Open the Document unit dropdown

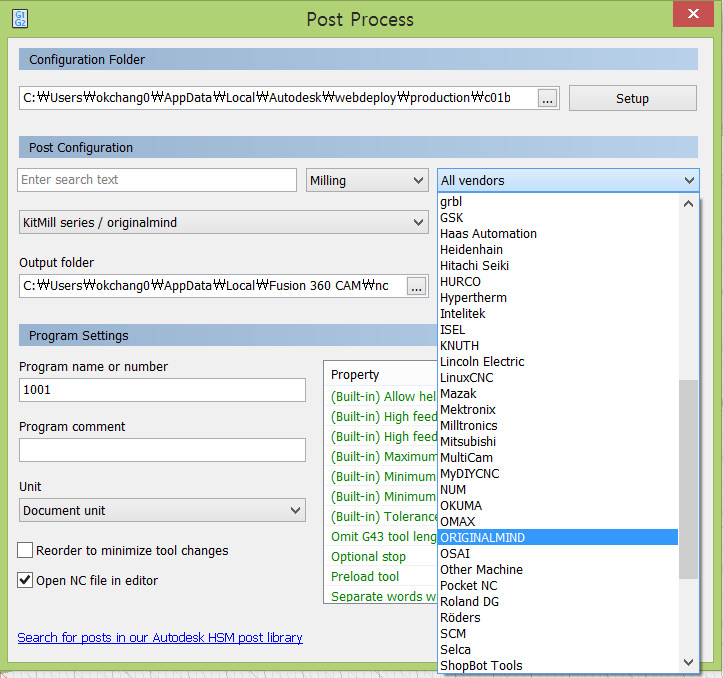coord(162,510)
